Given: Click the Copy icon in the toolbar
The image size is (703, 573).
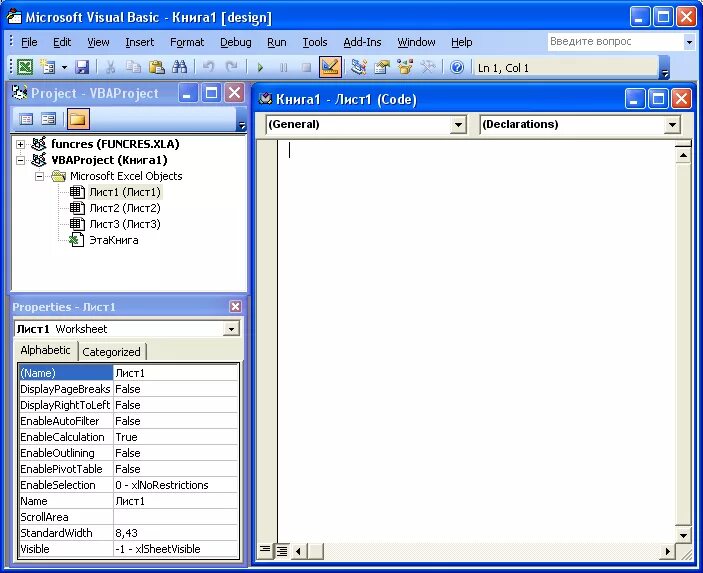Looking at the screenshot, I should click(x=133, y=67).
